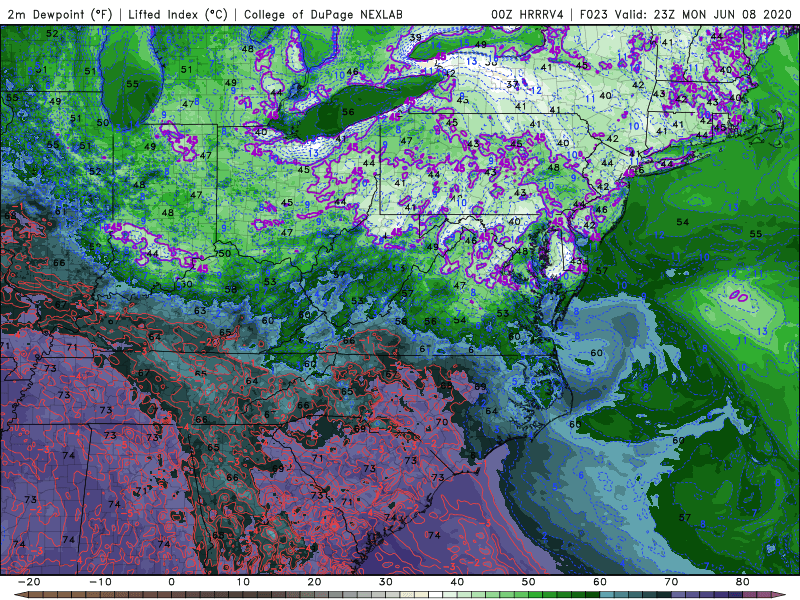Click the right arrow end of the color bar
This screenshot has width=800, height=600.
(780, 595)
